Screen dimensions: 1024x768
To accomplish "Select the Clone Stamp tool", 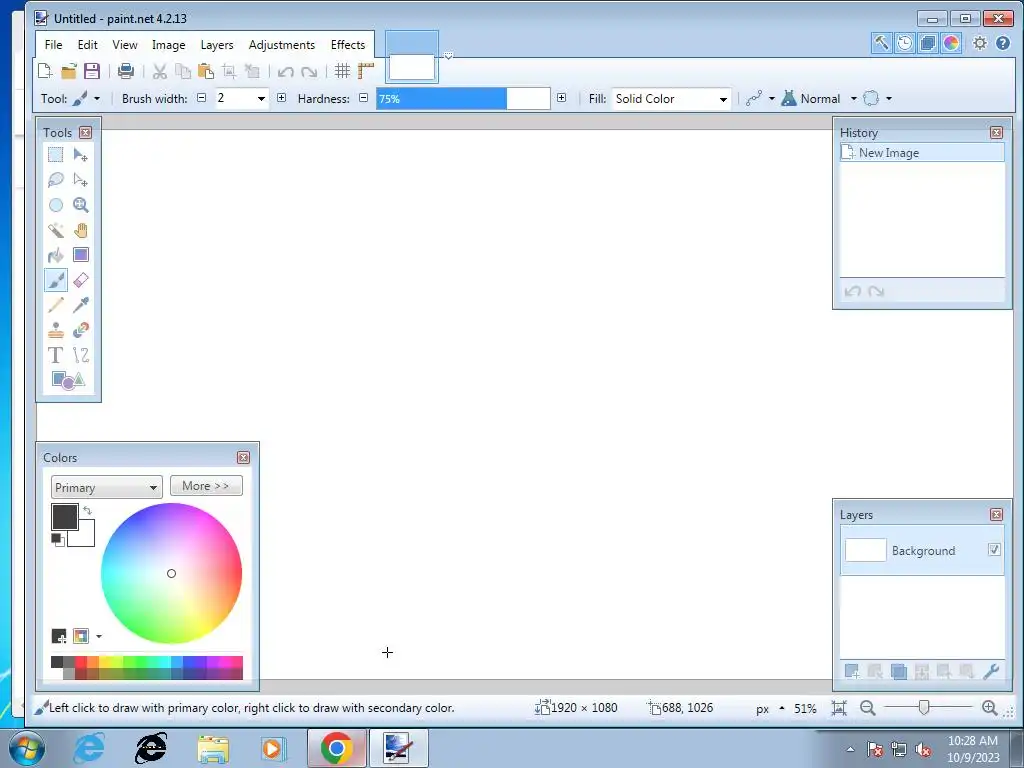I will point(56,330).
